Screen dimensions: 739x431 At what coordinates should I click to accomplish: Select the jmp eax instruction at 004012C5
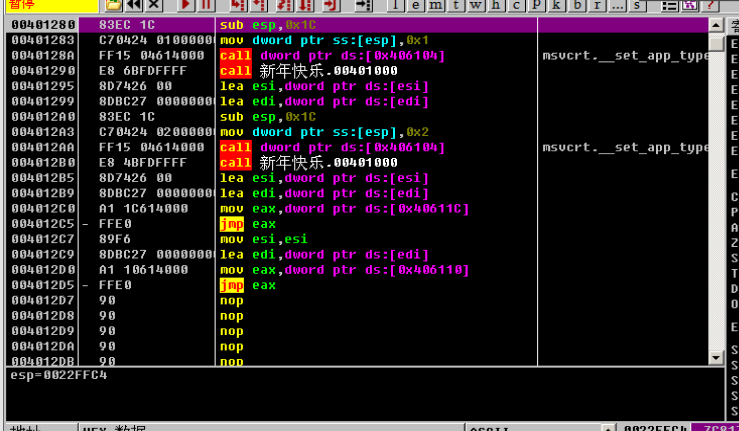[248, 224]
